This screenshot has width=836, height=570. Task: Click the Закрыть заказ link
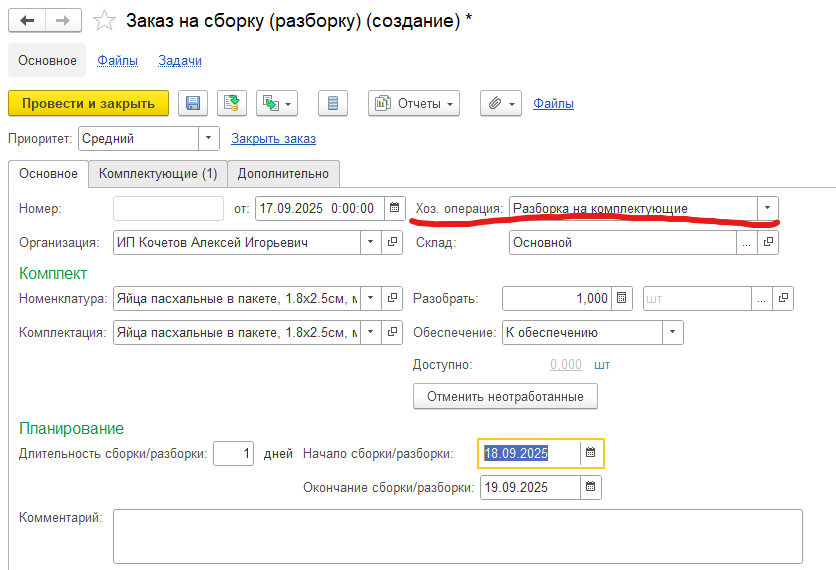point(273,139)
